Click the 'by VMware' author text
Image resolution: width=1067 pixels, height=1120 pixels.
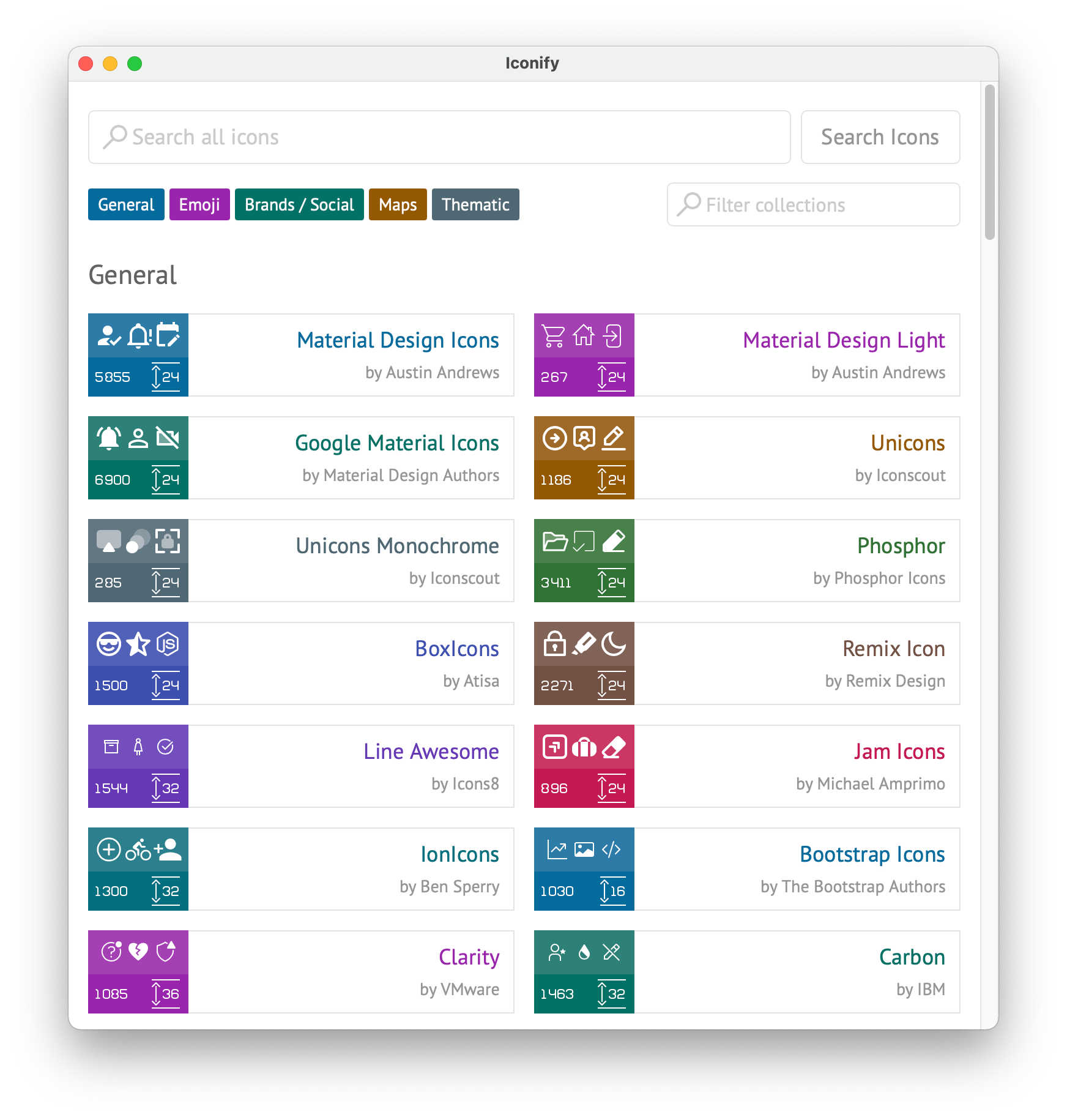(459, 990)
